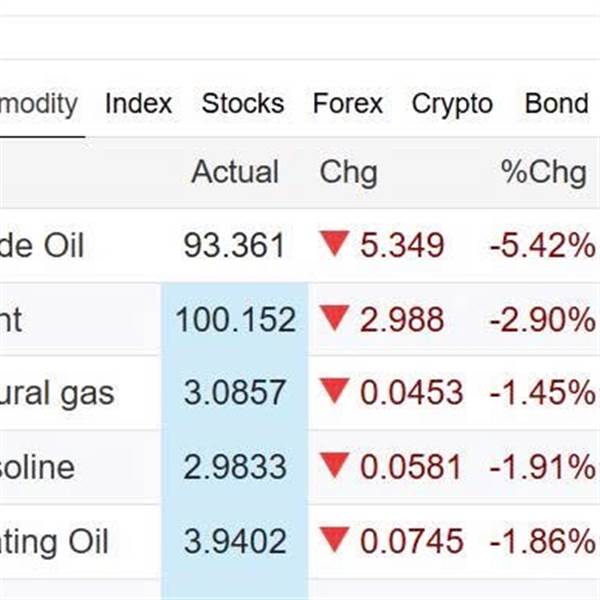
Task: Click the red down arrow beside 0.0745
Action: 335,541
